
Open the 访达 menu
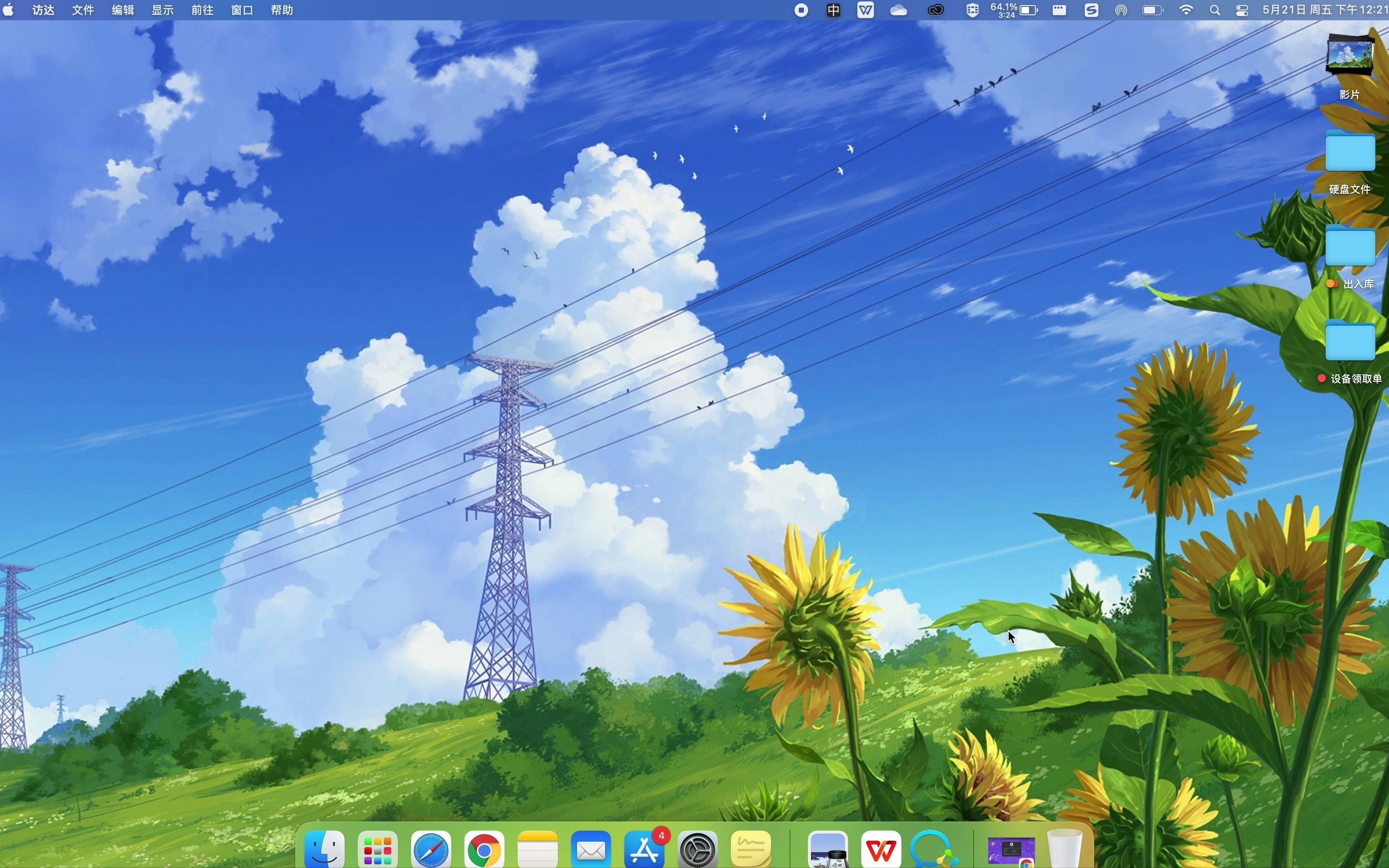pos(43,10)
